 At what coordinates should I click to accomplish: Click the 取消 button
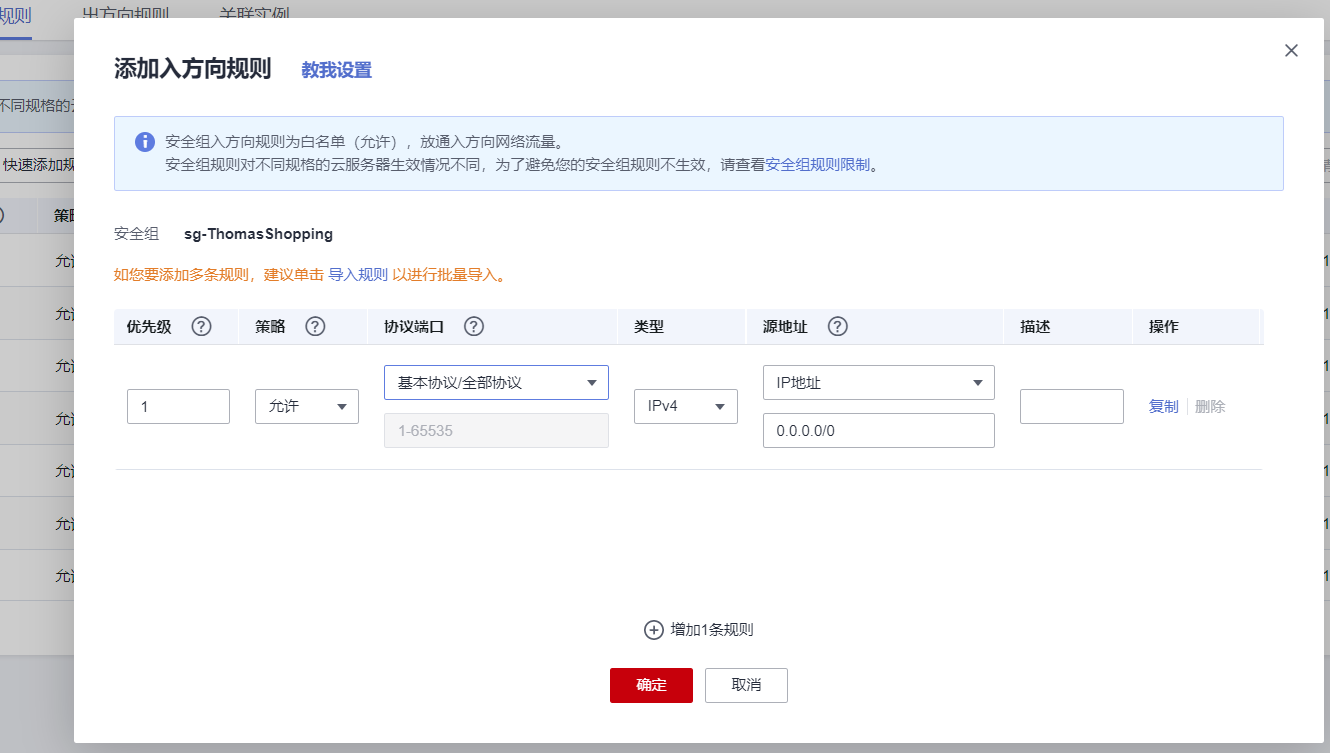(x=746, y=685)
